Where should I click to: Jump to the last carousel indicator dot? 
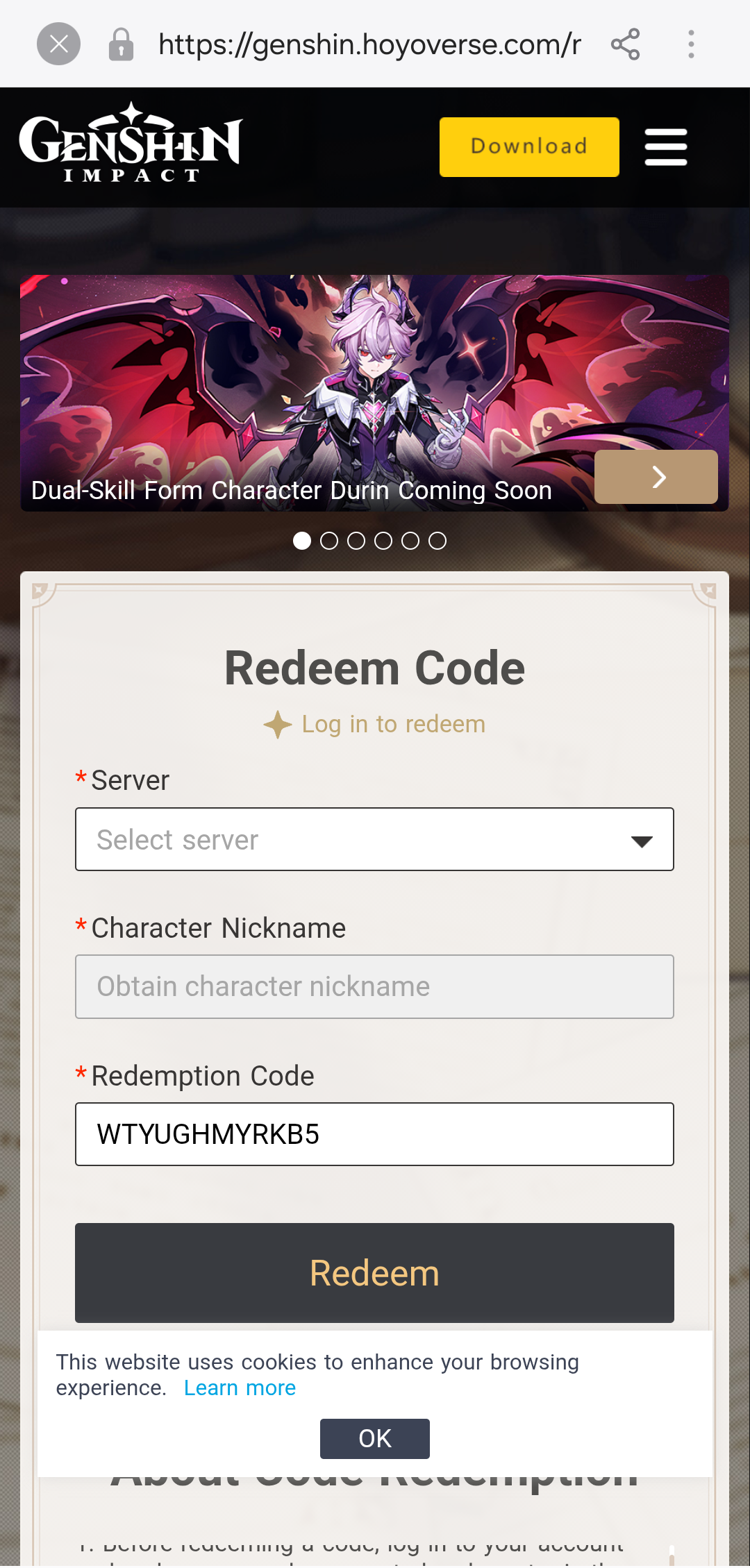point(437,541)
